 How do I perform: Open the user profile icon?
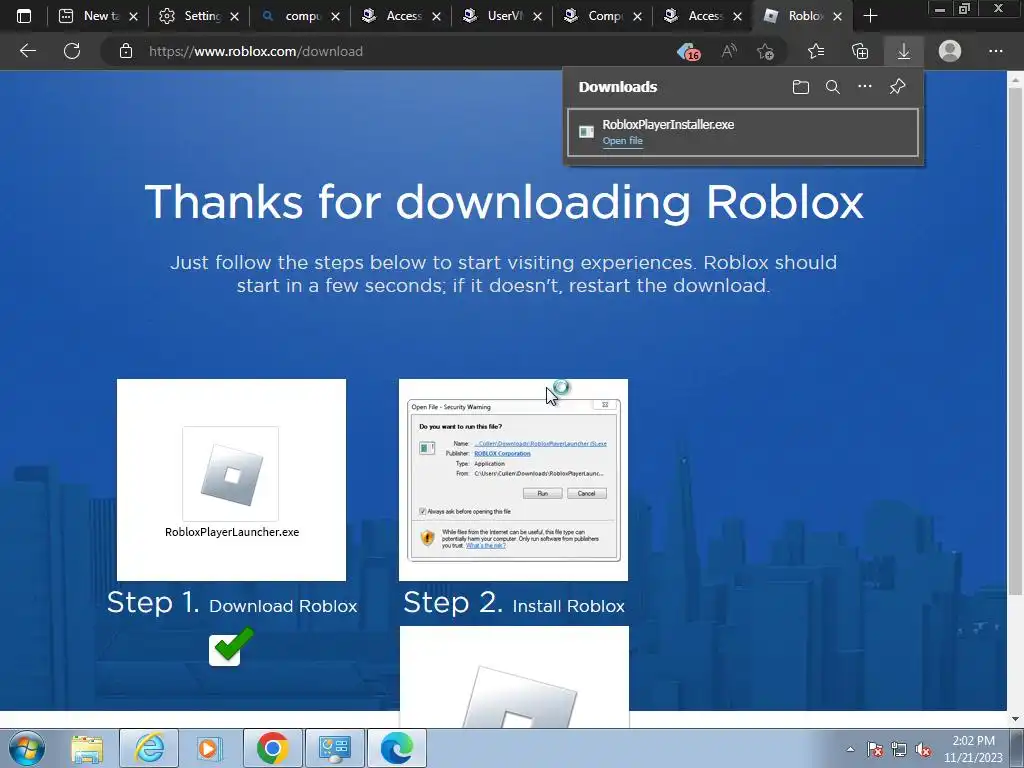[950, 51]
